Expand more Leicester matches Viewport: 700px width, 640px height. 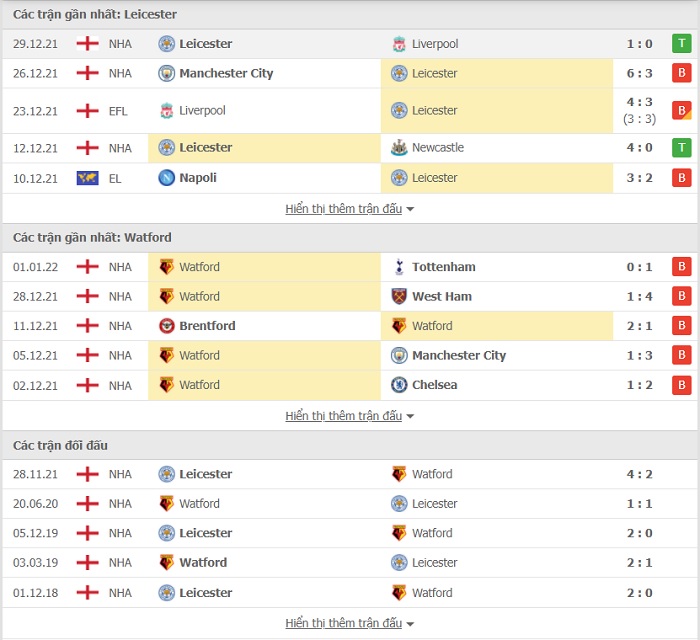pyautogui.click(x=350, y=209)
